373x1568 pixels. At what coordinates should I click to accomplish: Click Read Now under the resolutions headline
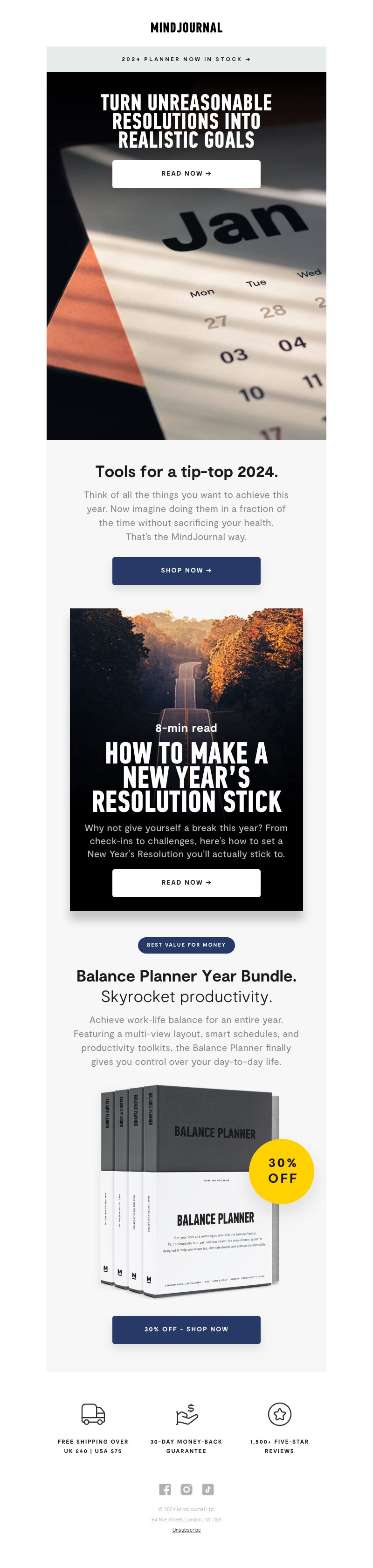[186, 173]
